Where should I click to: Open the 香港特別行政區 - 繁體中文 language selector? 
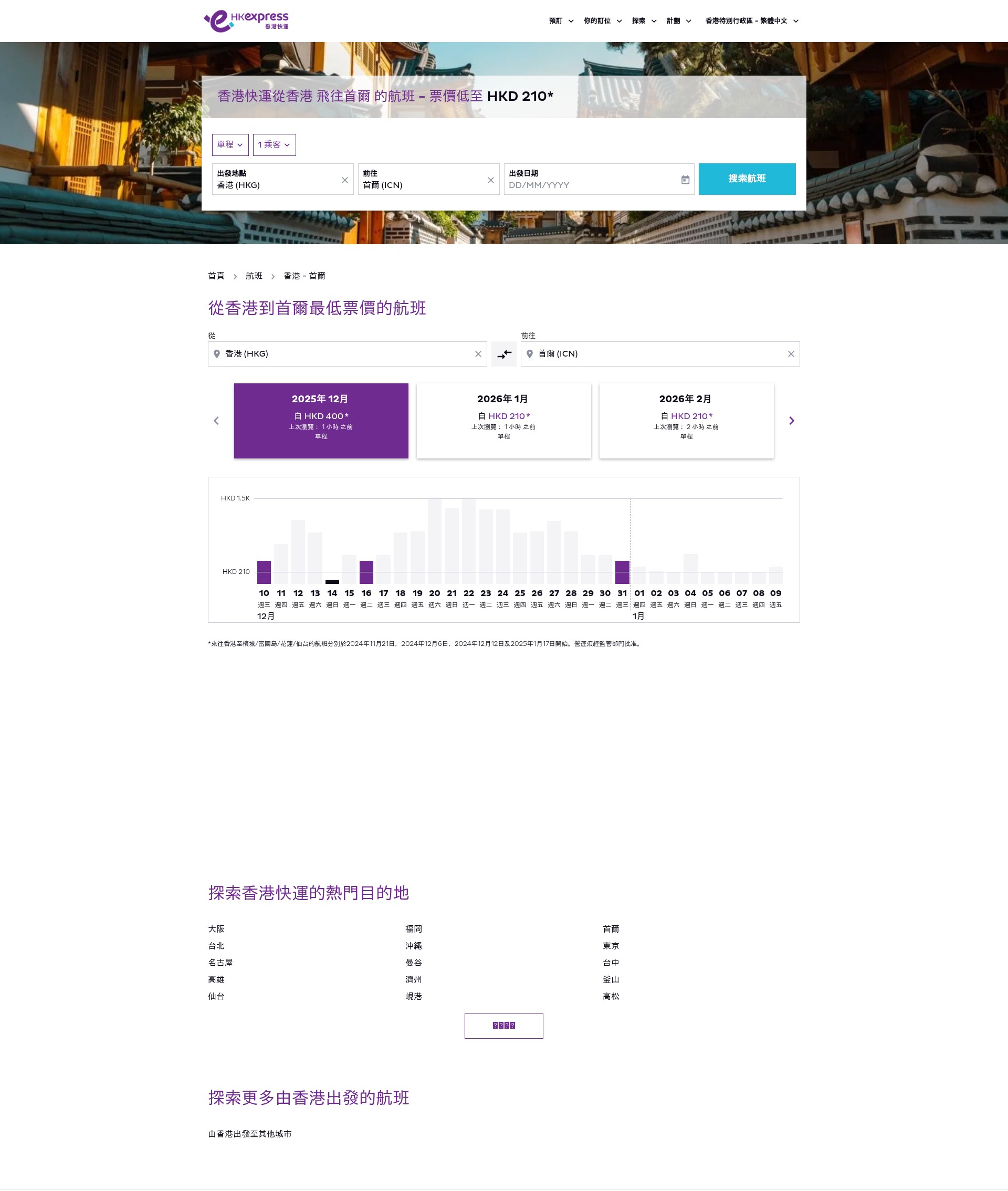tap(751, 20)
